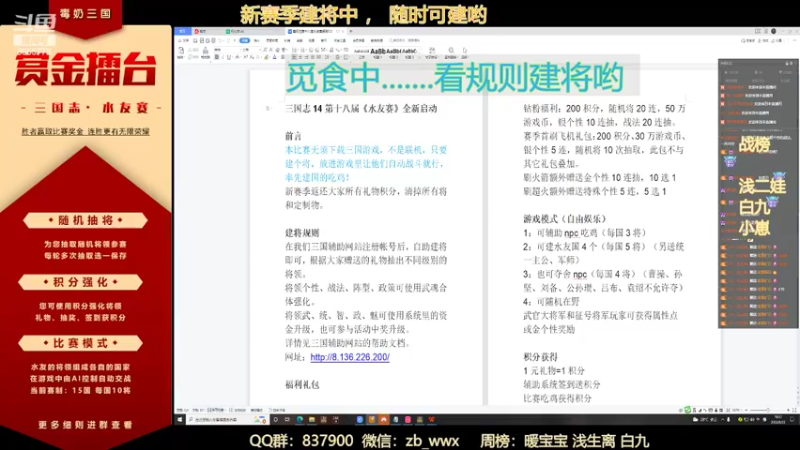Open the font name dropdown
The image size is (800, 450).
[227, 49]
